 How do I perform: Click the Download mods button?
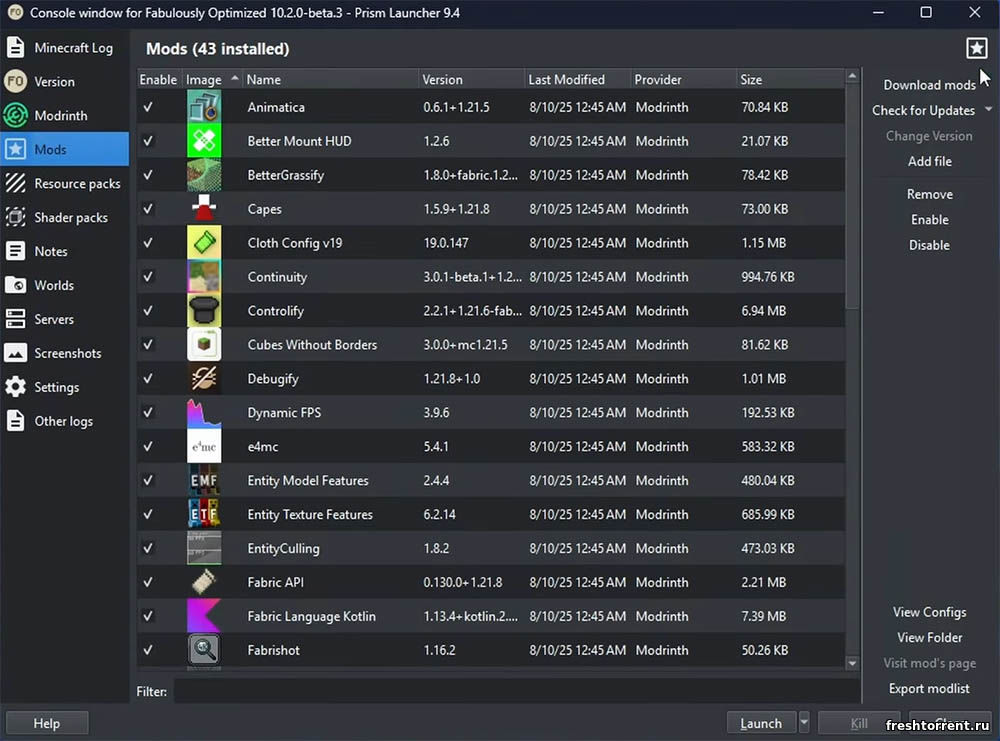(x=929, y=85)
